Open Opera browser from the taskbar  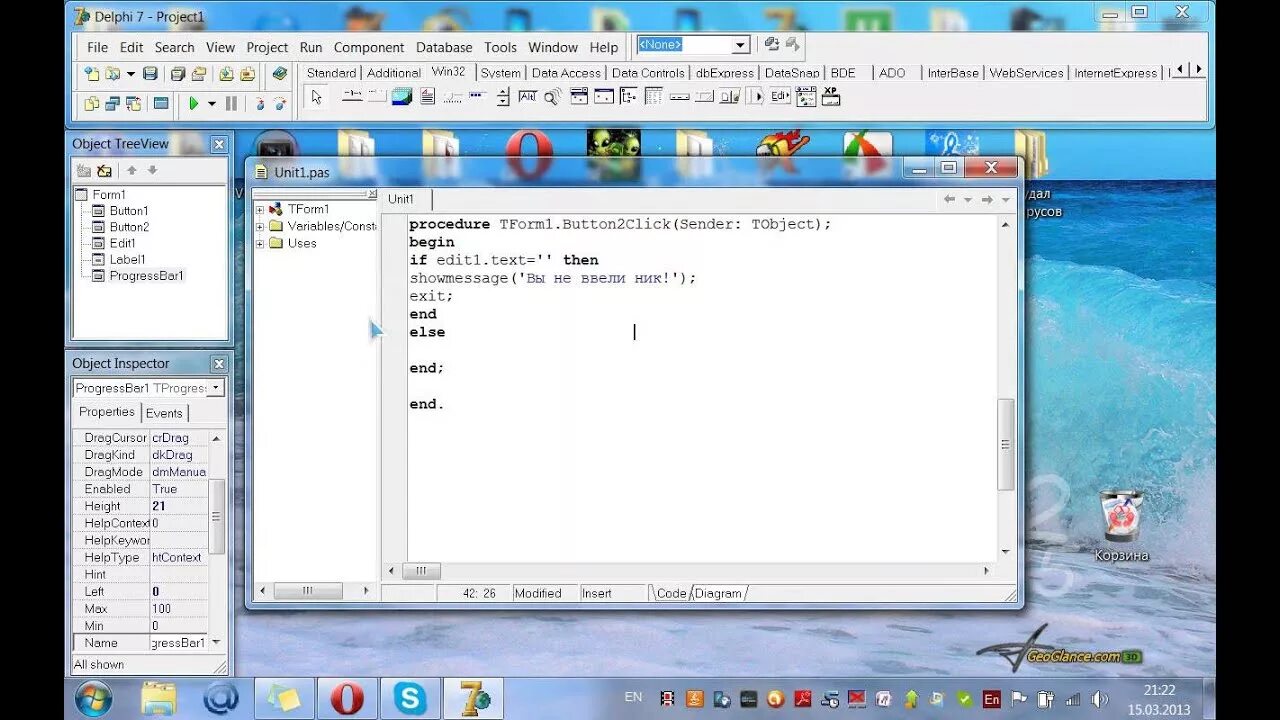347,698
